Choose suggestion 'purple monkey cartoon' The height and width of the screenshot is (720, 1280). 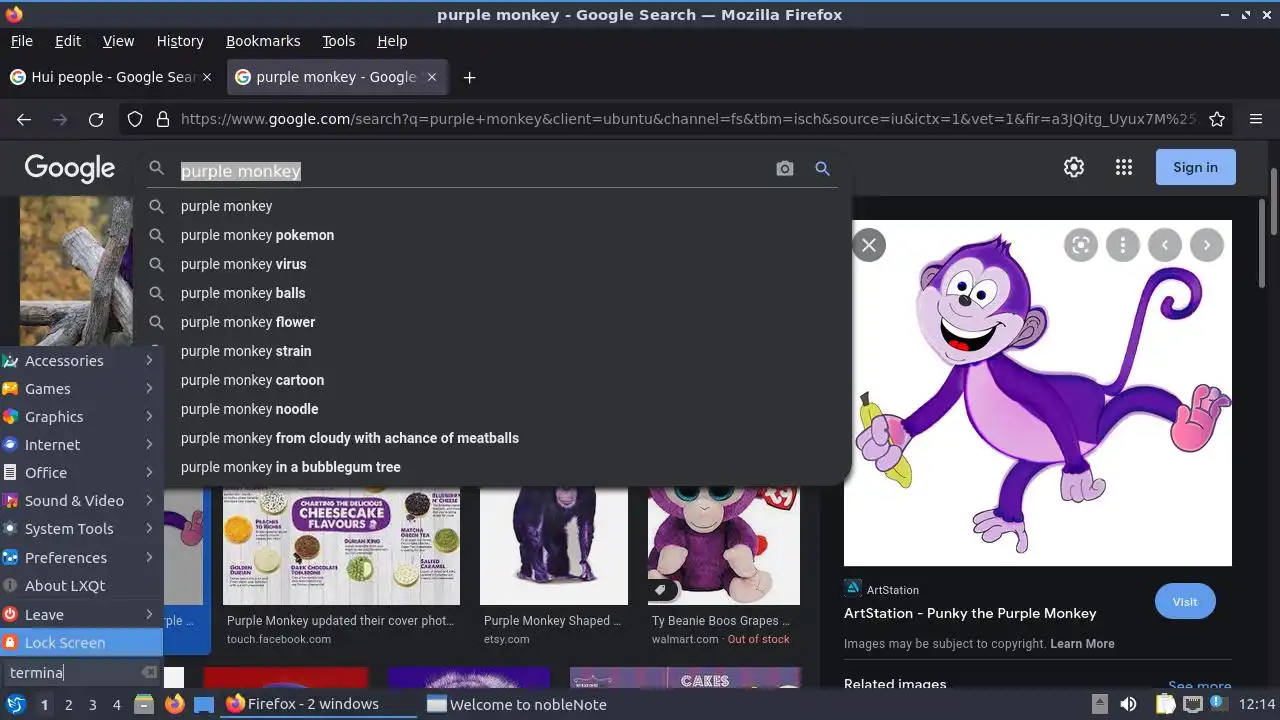coord(492,380)
